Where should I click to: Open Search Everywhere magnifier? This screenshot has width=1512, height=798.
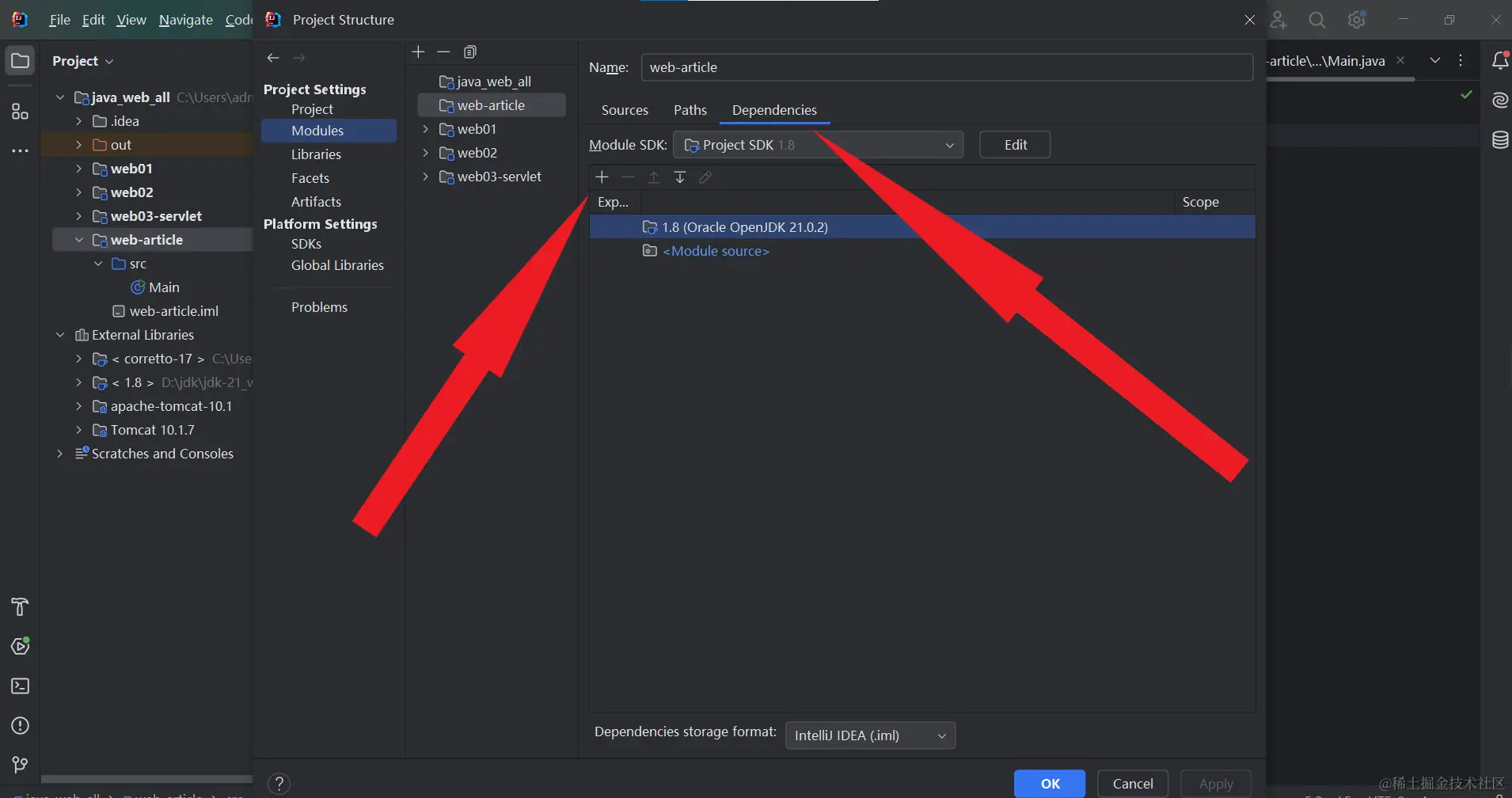pyautogui.click(x=1317, y=20)
